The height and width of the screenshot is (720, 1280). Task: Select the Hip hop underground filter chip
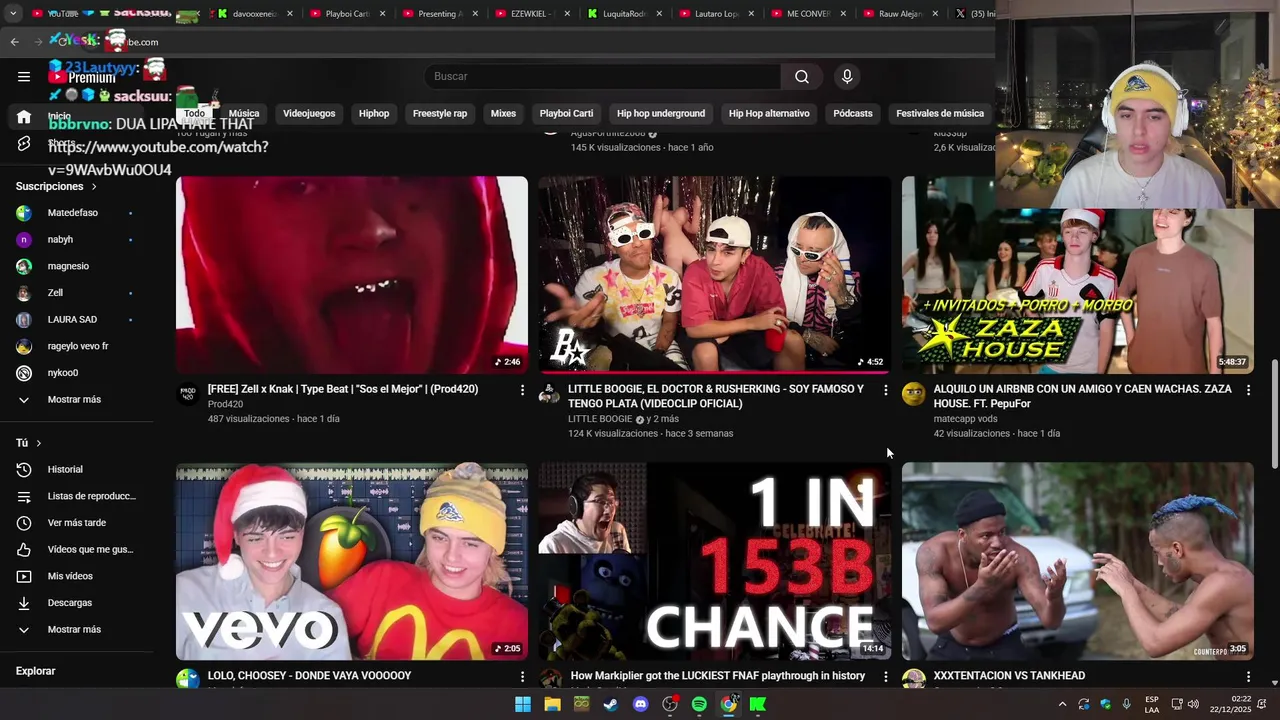tap(661, 113)
